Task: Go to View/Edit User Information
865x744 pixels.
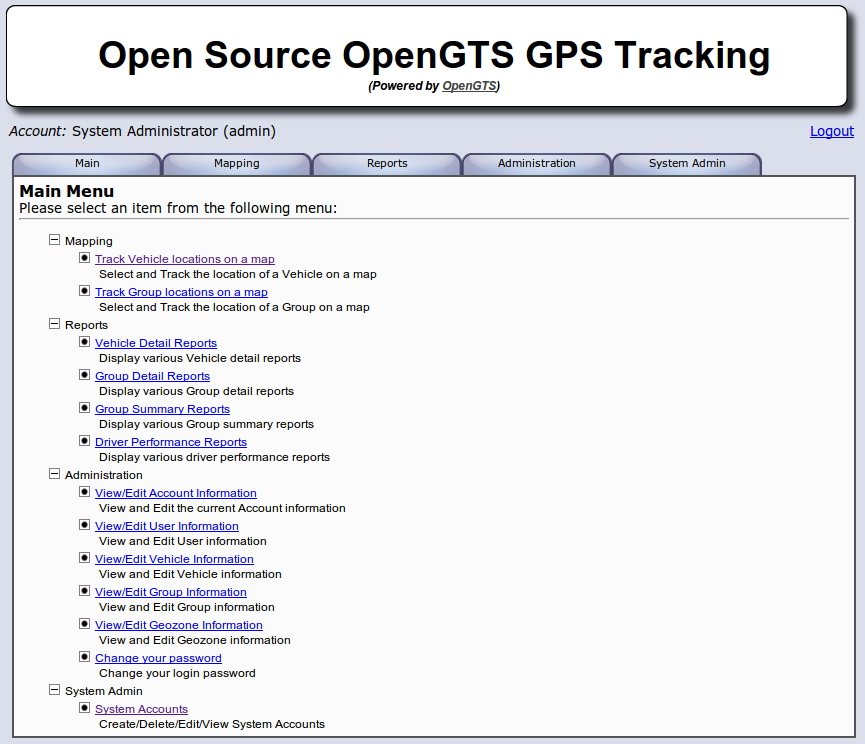Action: coord(166,526)
